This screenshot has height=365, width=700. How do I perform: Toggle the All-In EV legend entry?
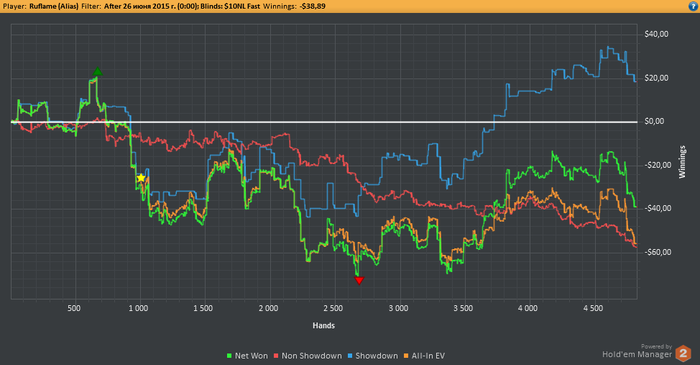coord(424,356)
